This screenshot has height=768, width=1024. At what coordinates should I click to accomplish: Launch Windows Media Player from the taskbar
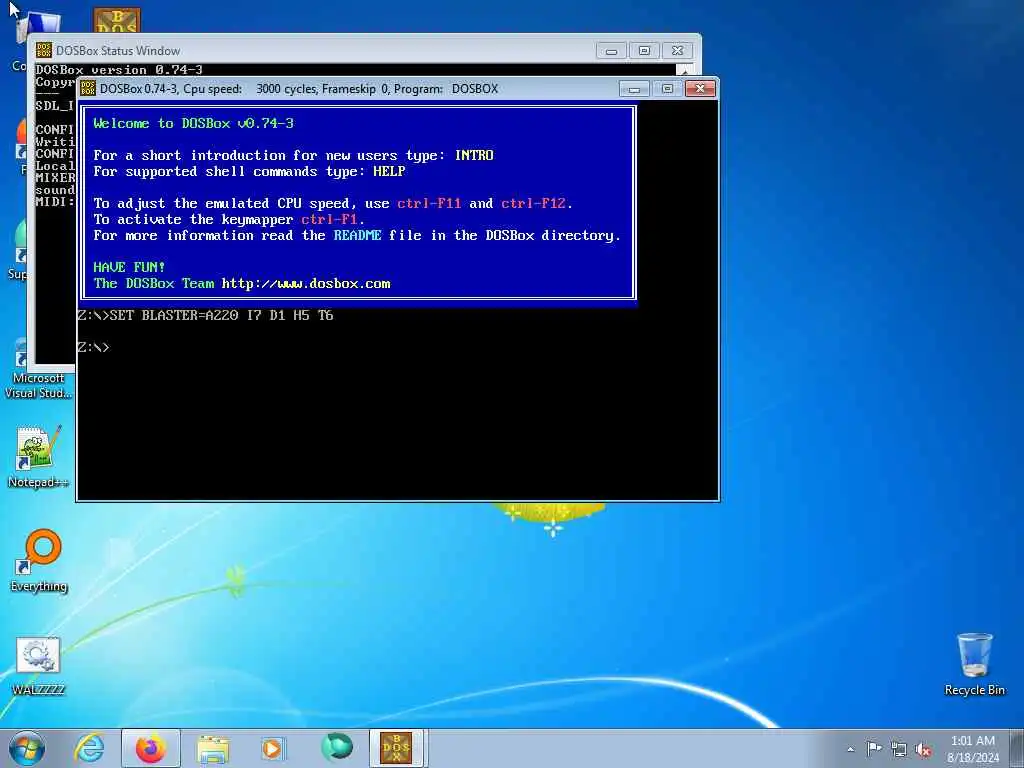click(273, 748)
